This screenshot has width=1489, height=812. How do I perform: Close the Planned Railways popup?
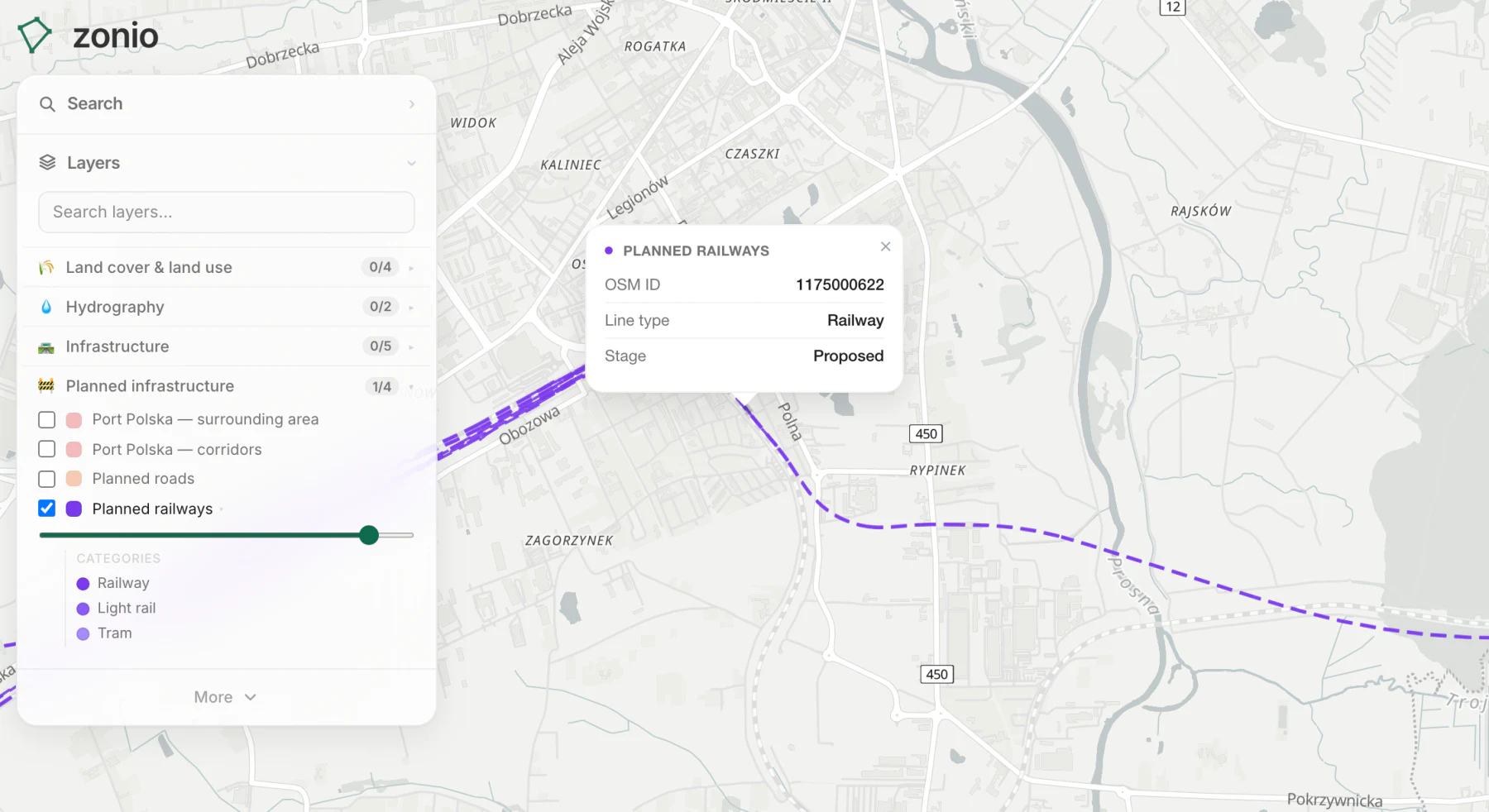tap(885, 246)
